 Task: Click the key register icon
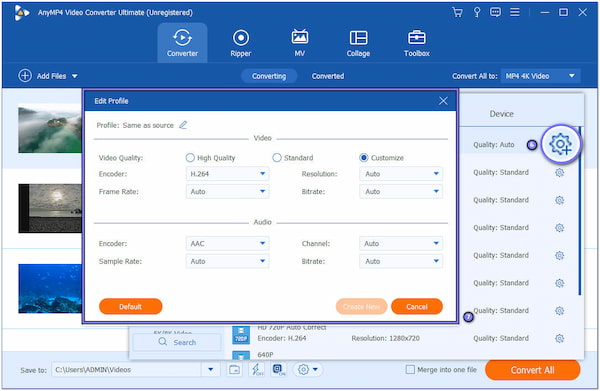[477, 12]
